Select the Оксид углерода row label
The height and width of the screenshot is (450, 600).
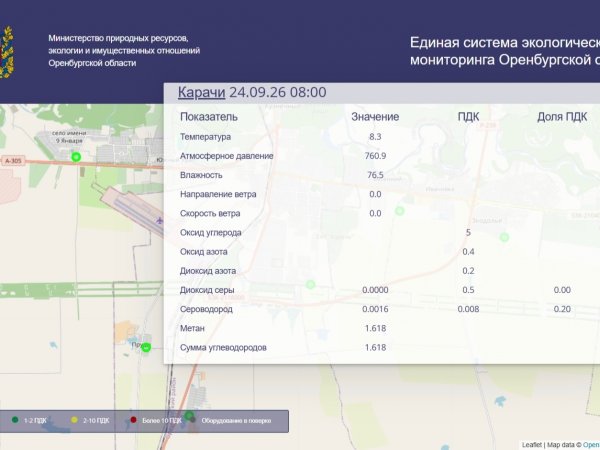click(x=211, y=233)
